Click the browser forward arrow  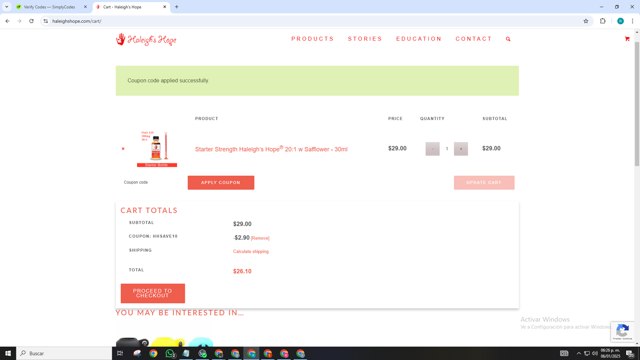19,21
